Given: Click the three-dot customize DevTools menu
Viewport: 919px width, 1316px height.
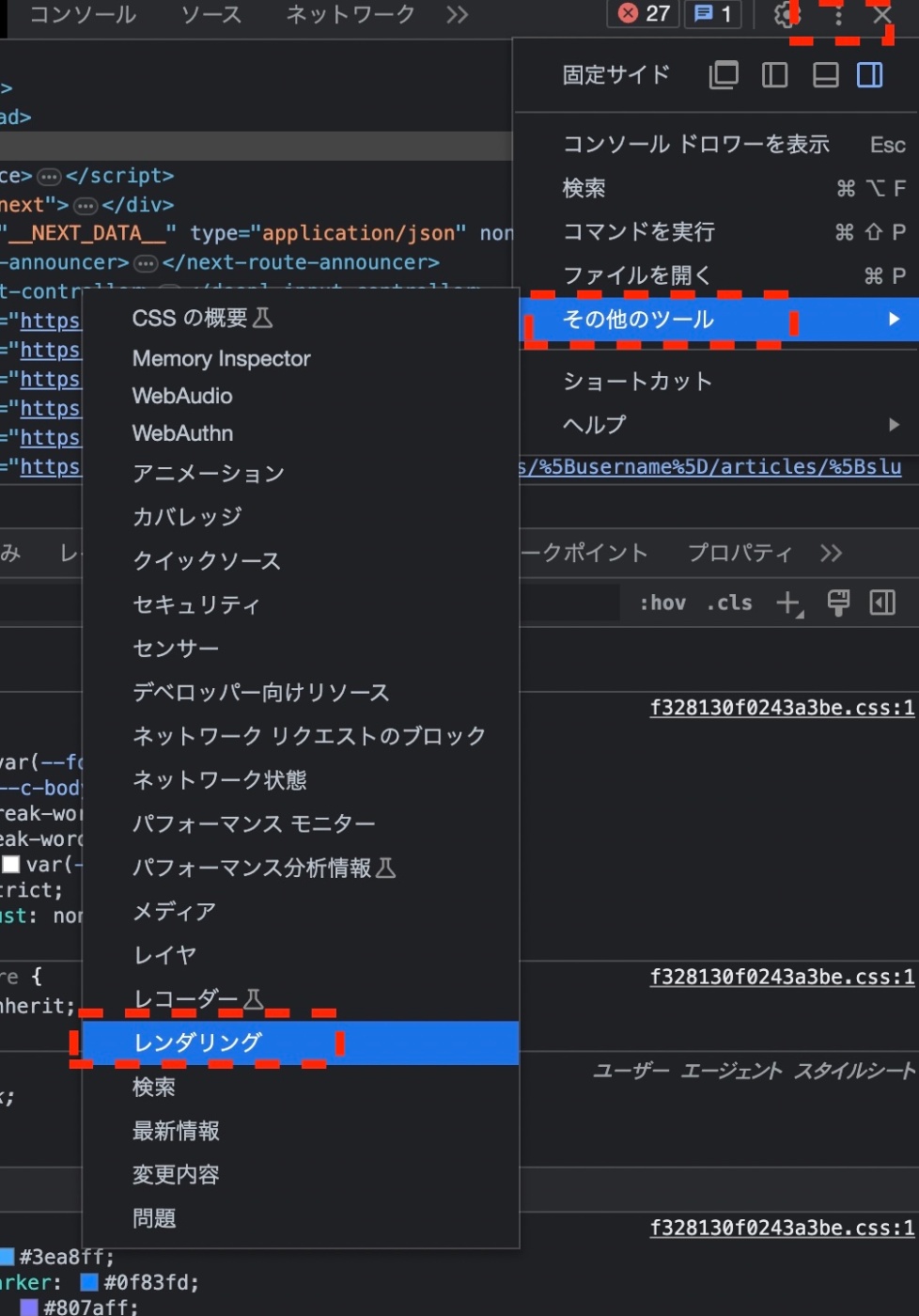Looking at the screenshot, I should tap(838, 14).
